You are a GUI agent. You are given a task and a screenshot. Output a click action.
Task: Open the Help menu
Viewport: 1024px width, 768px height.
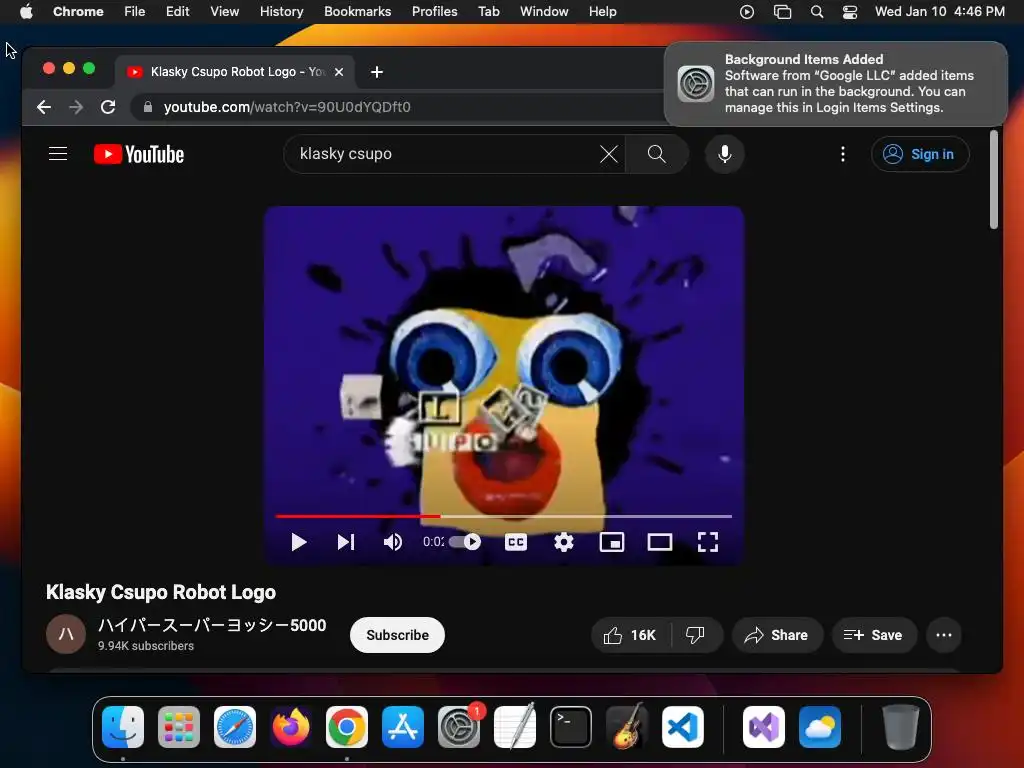602,11
